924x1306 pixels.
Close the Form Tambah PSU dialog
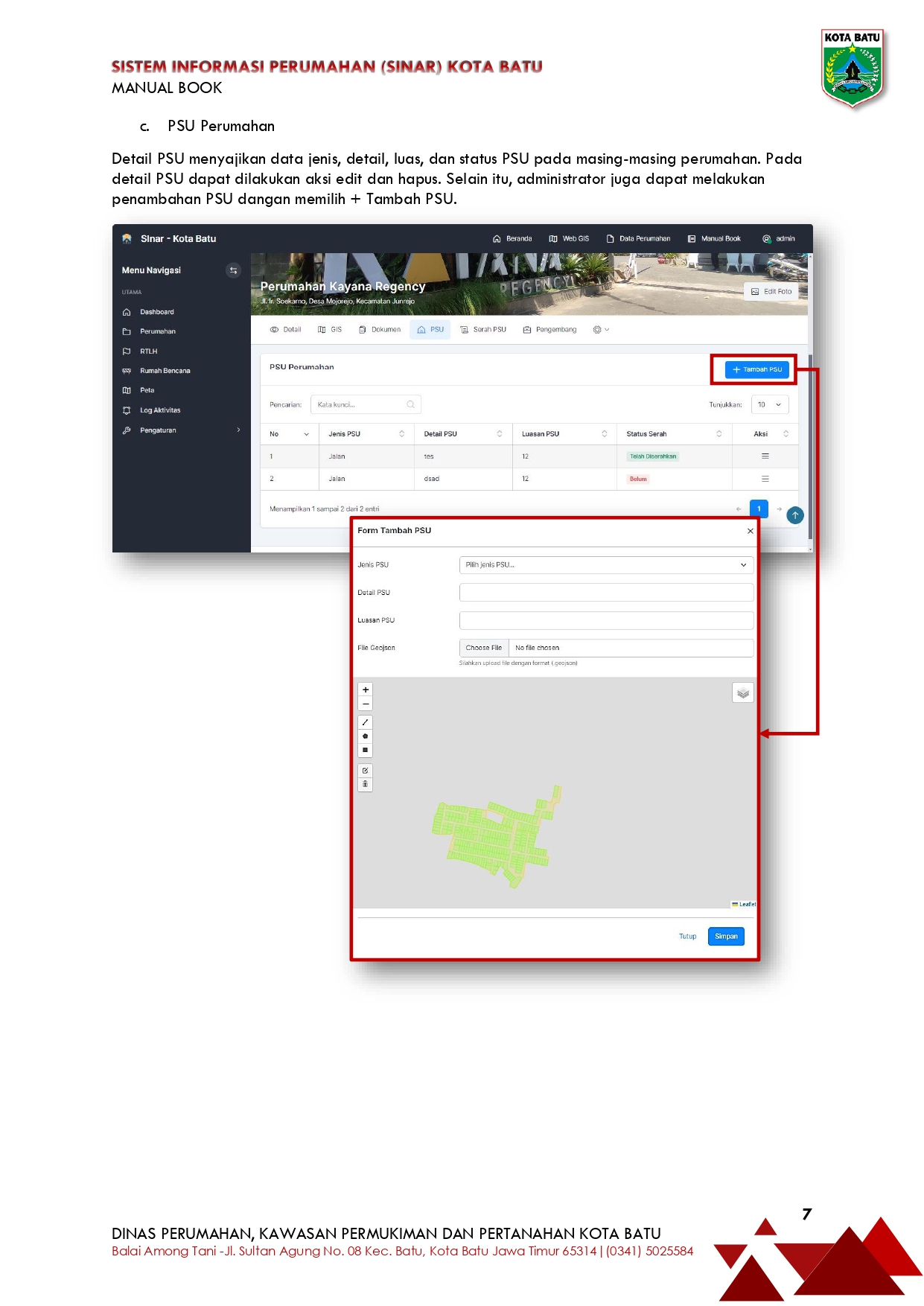[751, 531]
